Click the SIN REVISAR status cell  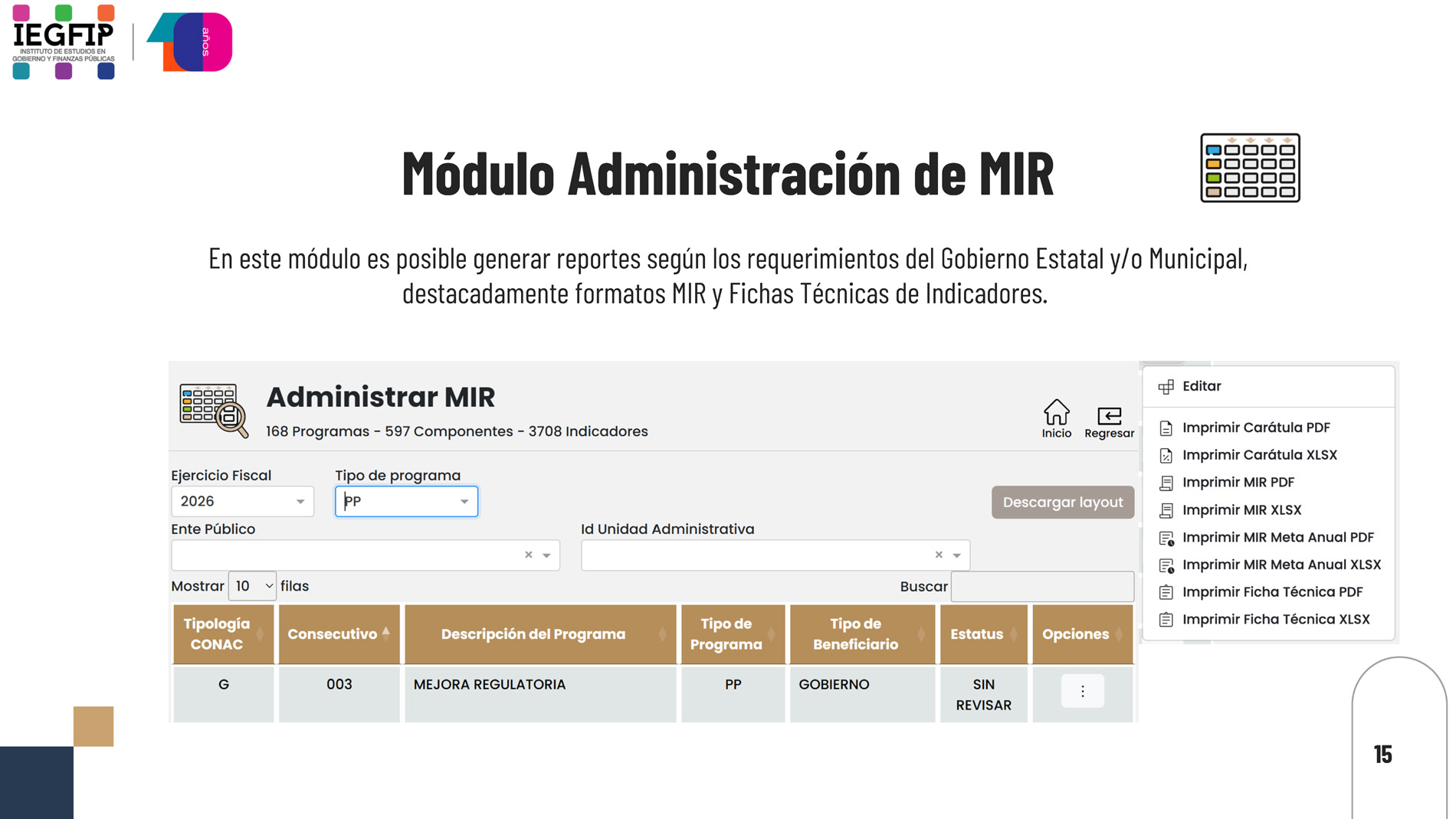point(983,695)
